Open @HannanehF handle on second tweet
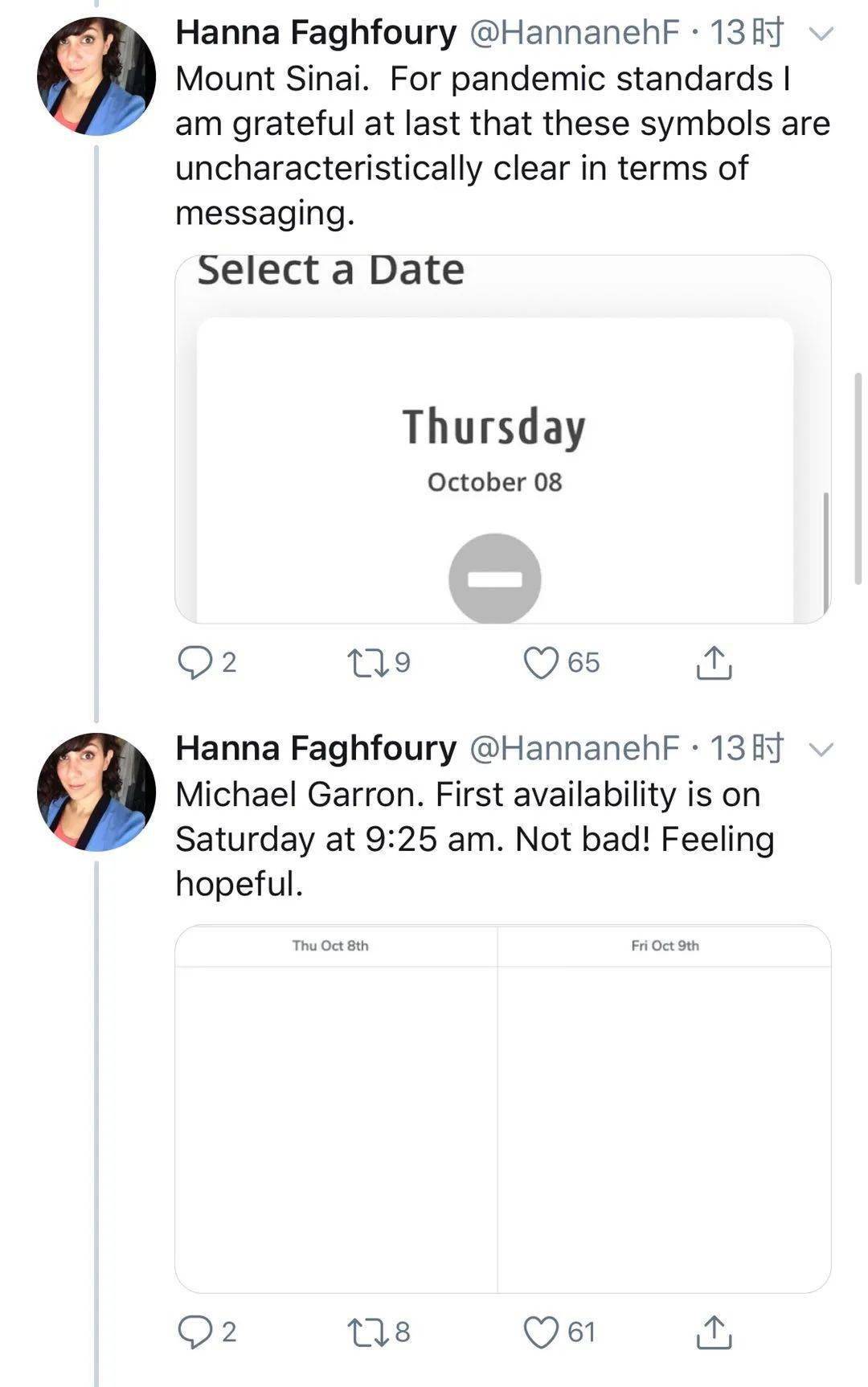This screenshot has height=1387, width=868. pos(574,749)
